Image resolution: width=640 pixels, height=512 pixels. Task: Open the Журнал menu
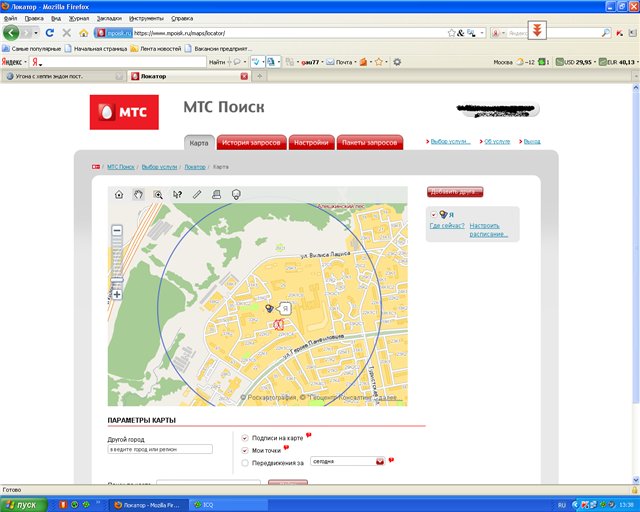[79, 18]
